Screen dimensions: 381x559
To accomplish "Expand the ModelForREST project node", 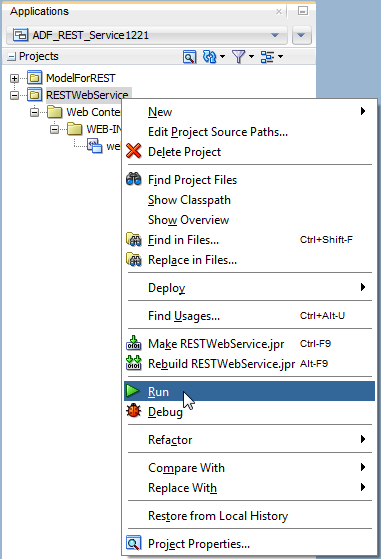I will click(x=14, y=78).
